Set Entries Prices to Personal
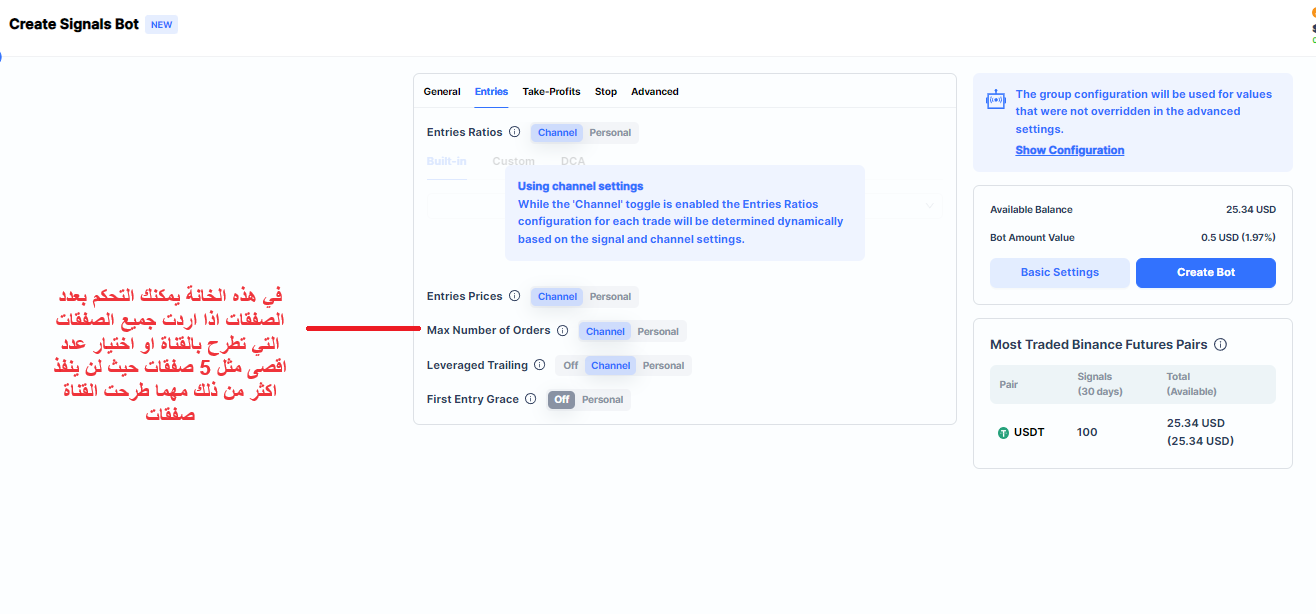Viewport: 1316px width, 614px height. tap(610, 296)
